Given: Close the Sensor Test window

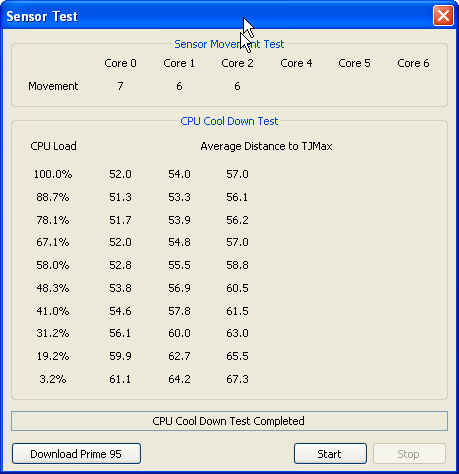Looking at the screenshot, I should pos(443,16).
